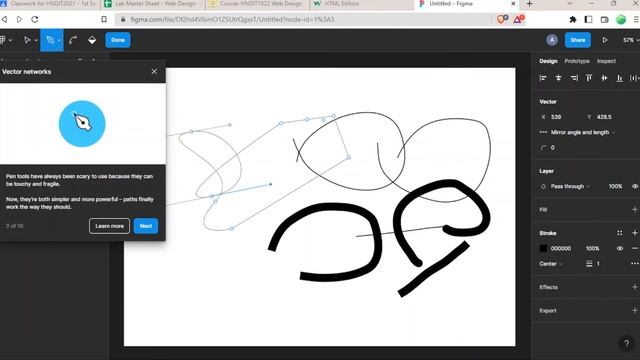Click the stroke opacity 100% value
Image resolution: width=640 pixels, height=360 pixels.
pos(593,249)
